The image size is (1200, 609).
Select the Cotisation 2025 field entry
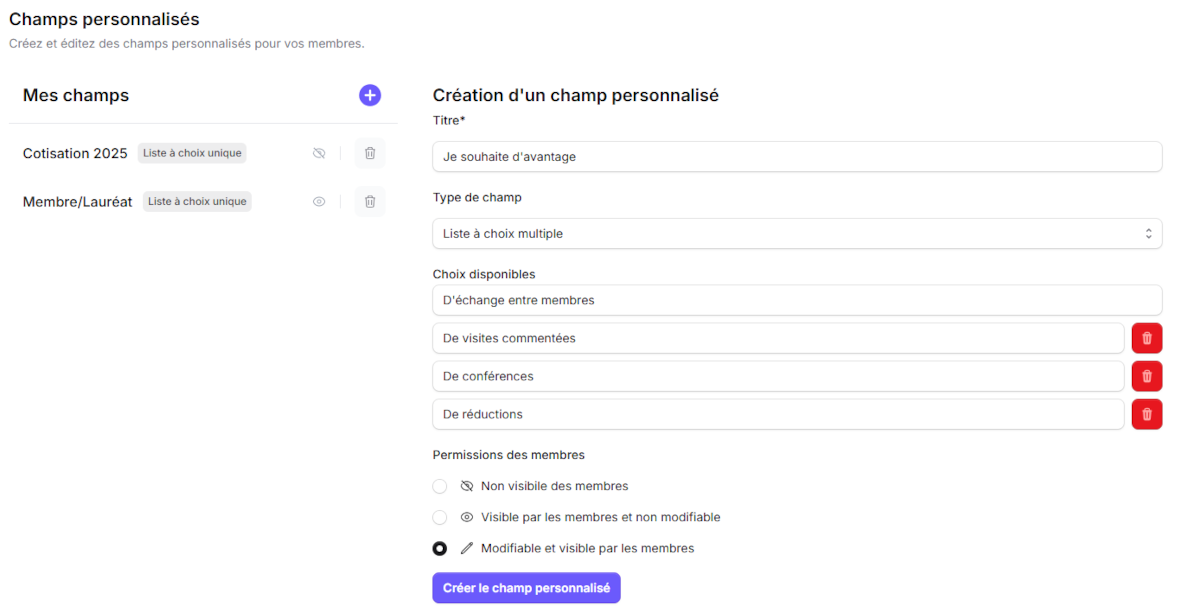click(x=75, y=153)
